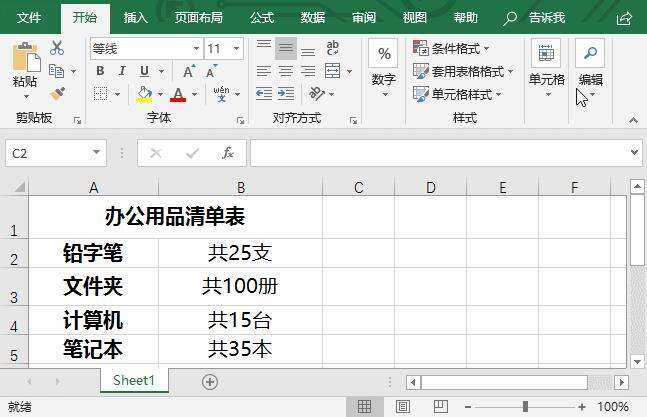Expand the formula bar chevron

pyautogui.click(x=635, y=152)
